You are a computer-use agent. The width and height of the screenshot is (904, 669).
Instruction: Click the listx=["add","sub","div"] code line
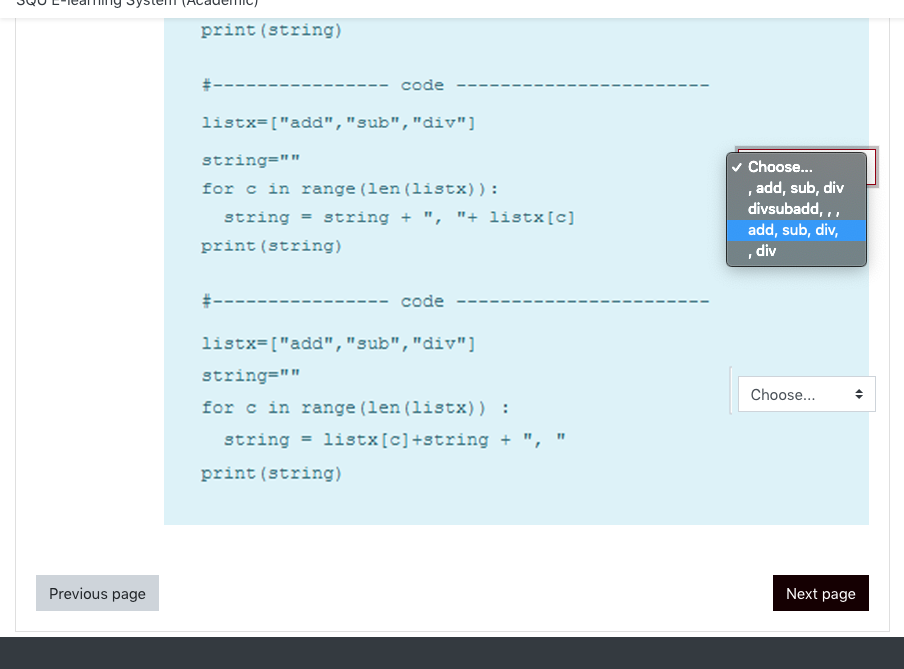pyautogui.click(x=336, y=122)
